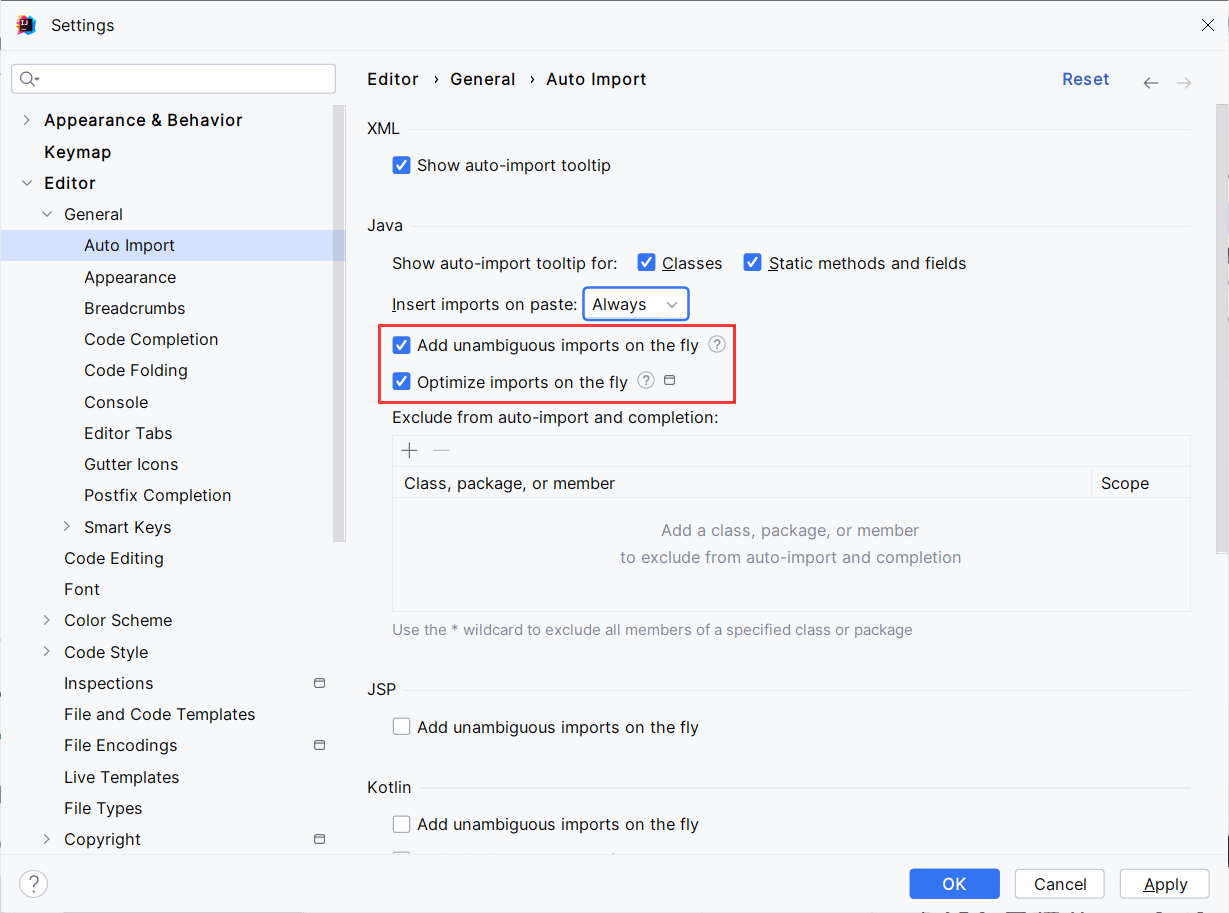Screen dimensions: 1229x913
Task: Select Auto Import settings page
Action: click(129, 245)
